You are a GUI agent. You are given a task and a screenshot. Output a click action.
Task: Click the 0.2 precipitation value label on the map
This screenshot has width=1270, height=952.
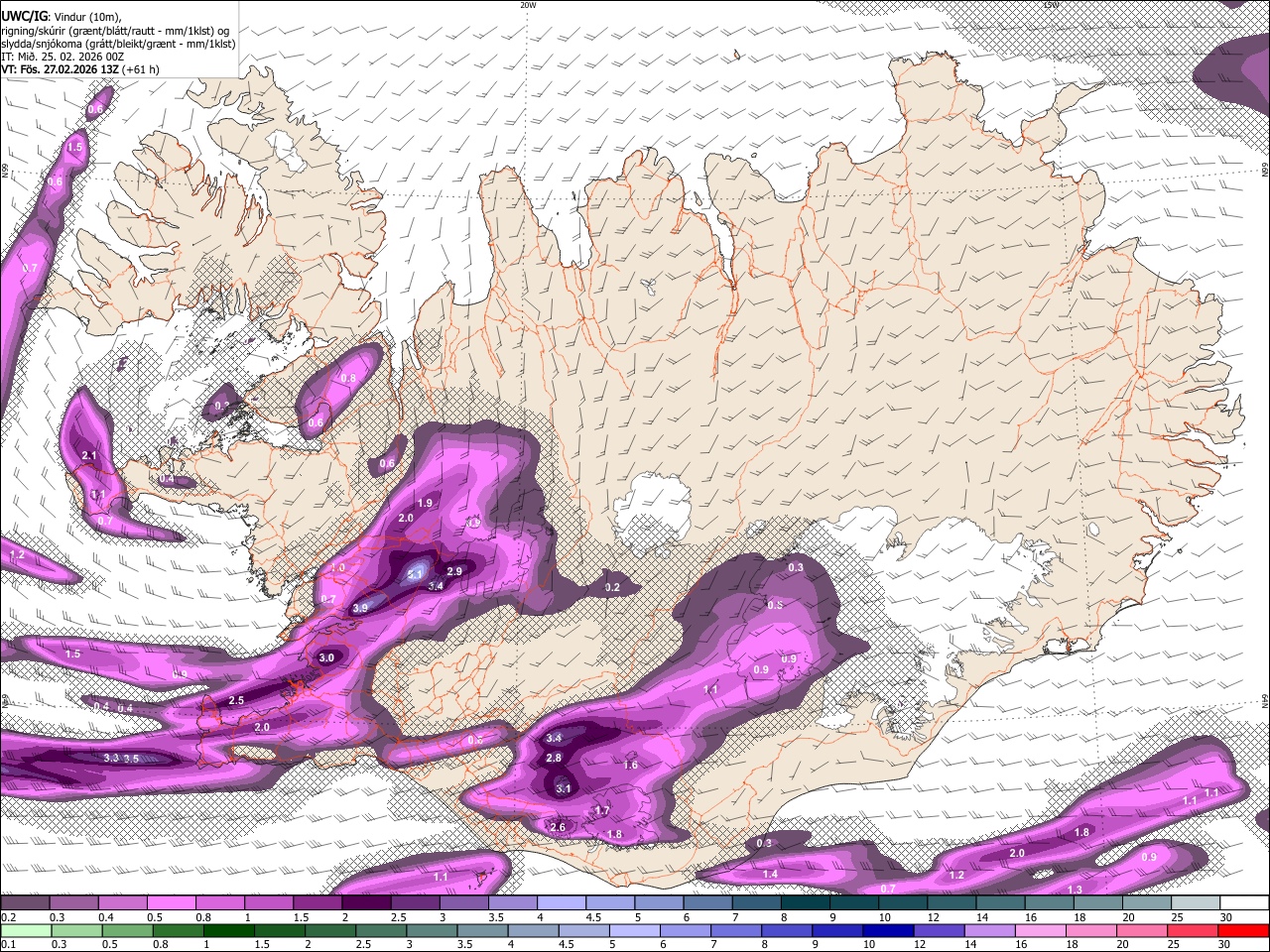click(x=612, y=587)
